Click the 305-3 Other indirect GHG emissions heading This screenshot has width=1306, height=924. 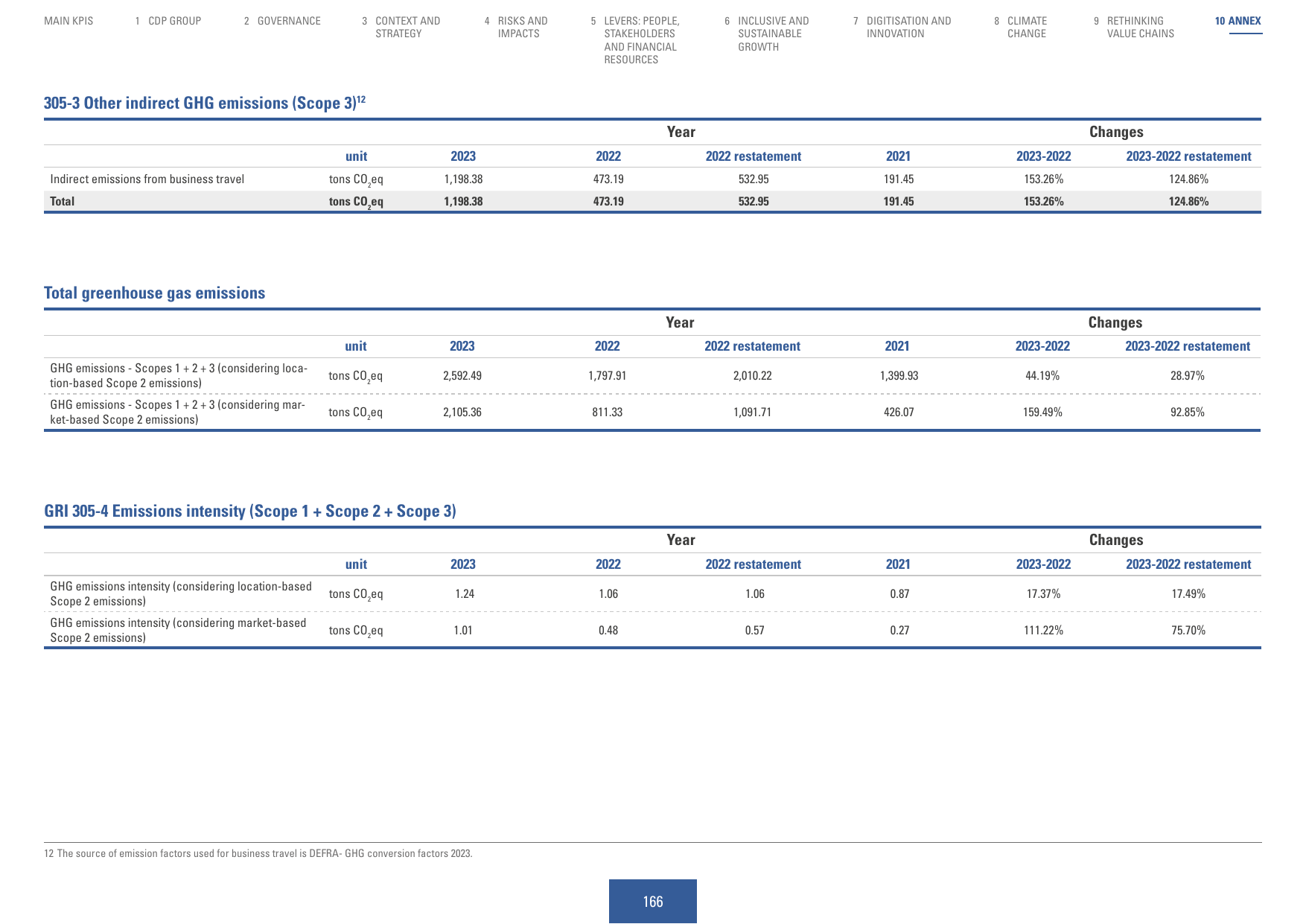(x=205, y=103)
